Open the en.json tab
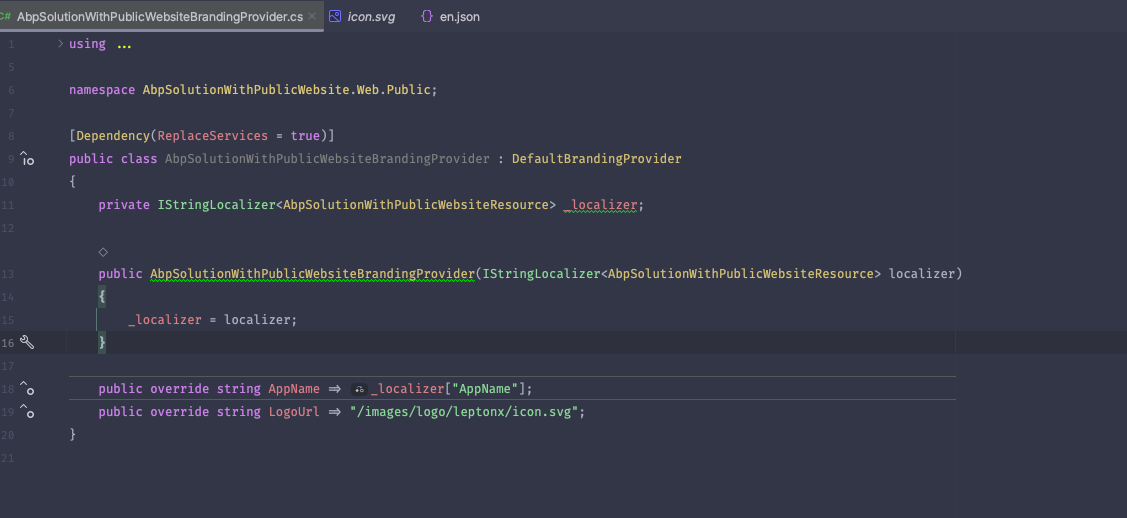Viewport: 1127px width, 518px height. 459,17
